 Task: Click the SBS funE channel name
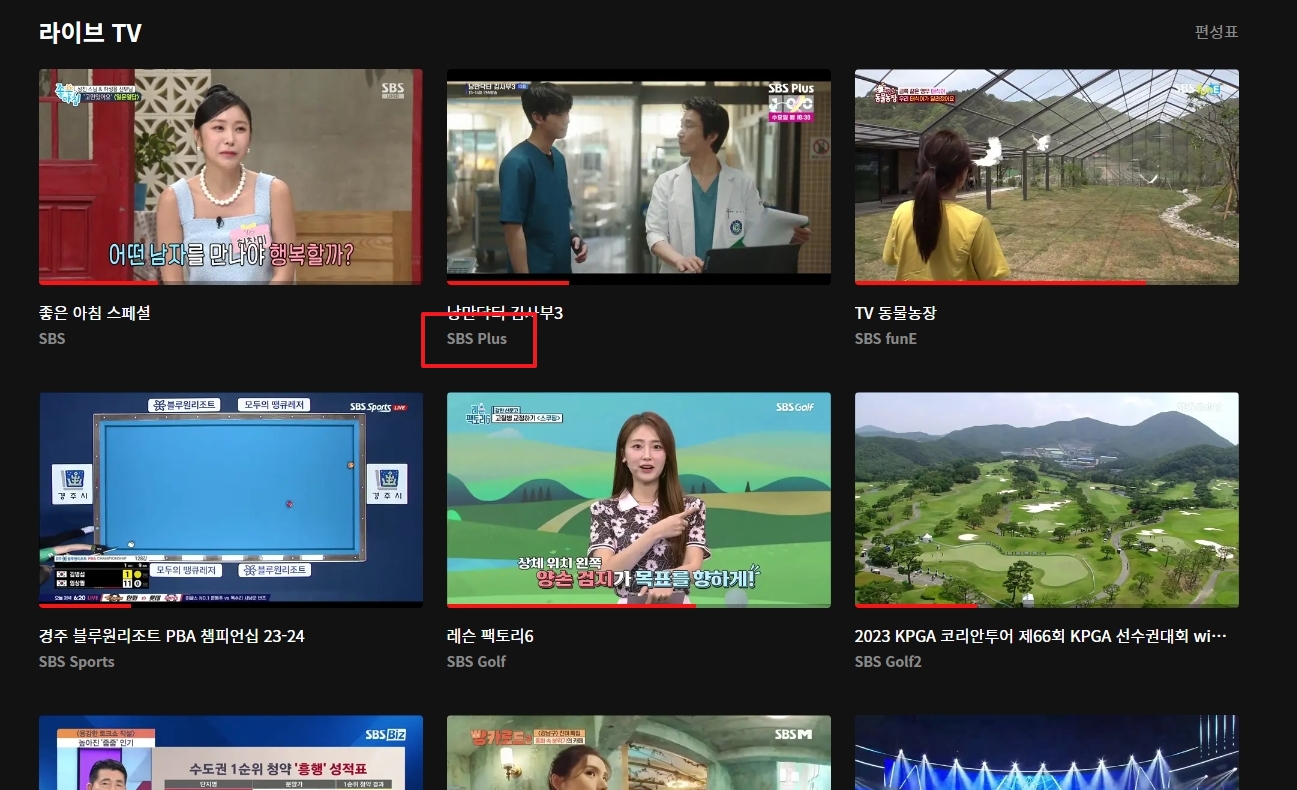point(886,338)
